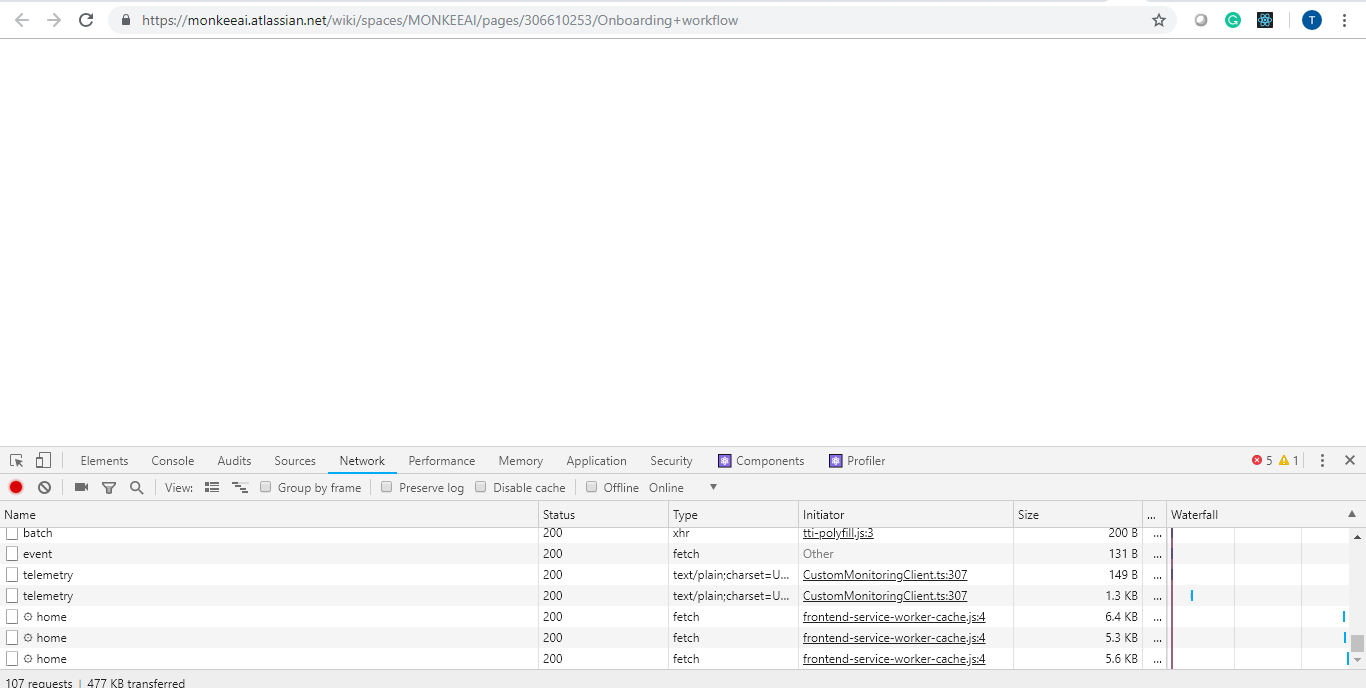Check the Disable cache option

481,487
